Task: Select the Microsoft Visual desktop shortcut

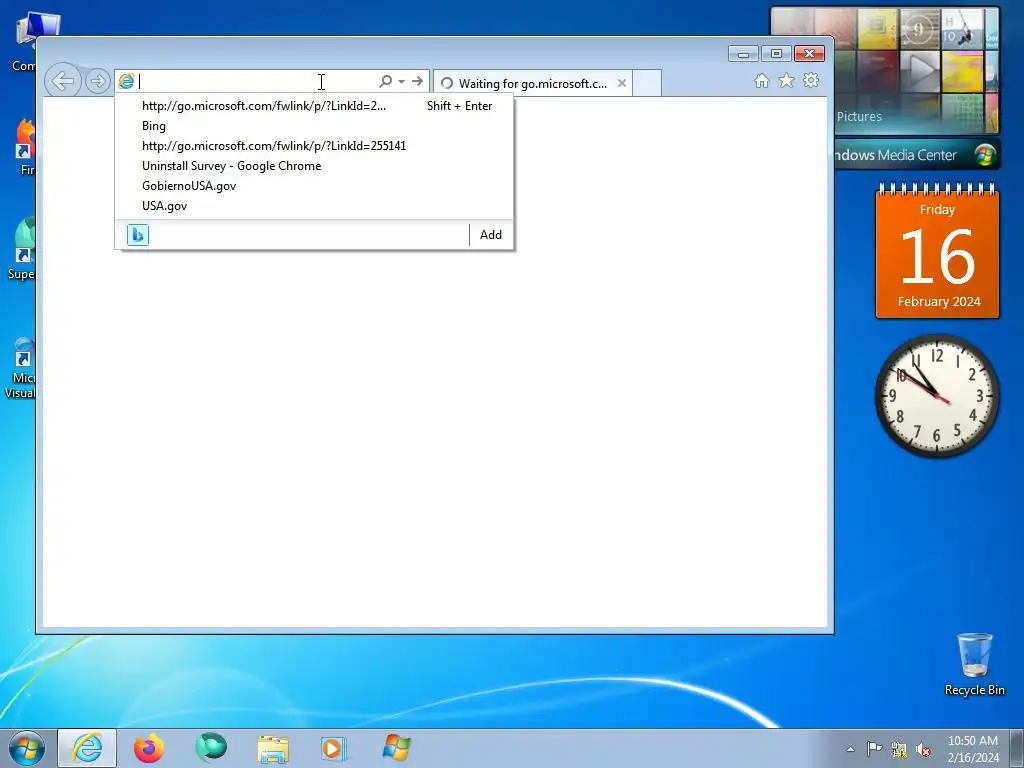Action: pyautogui.click(x=20, y=368)
